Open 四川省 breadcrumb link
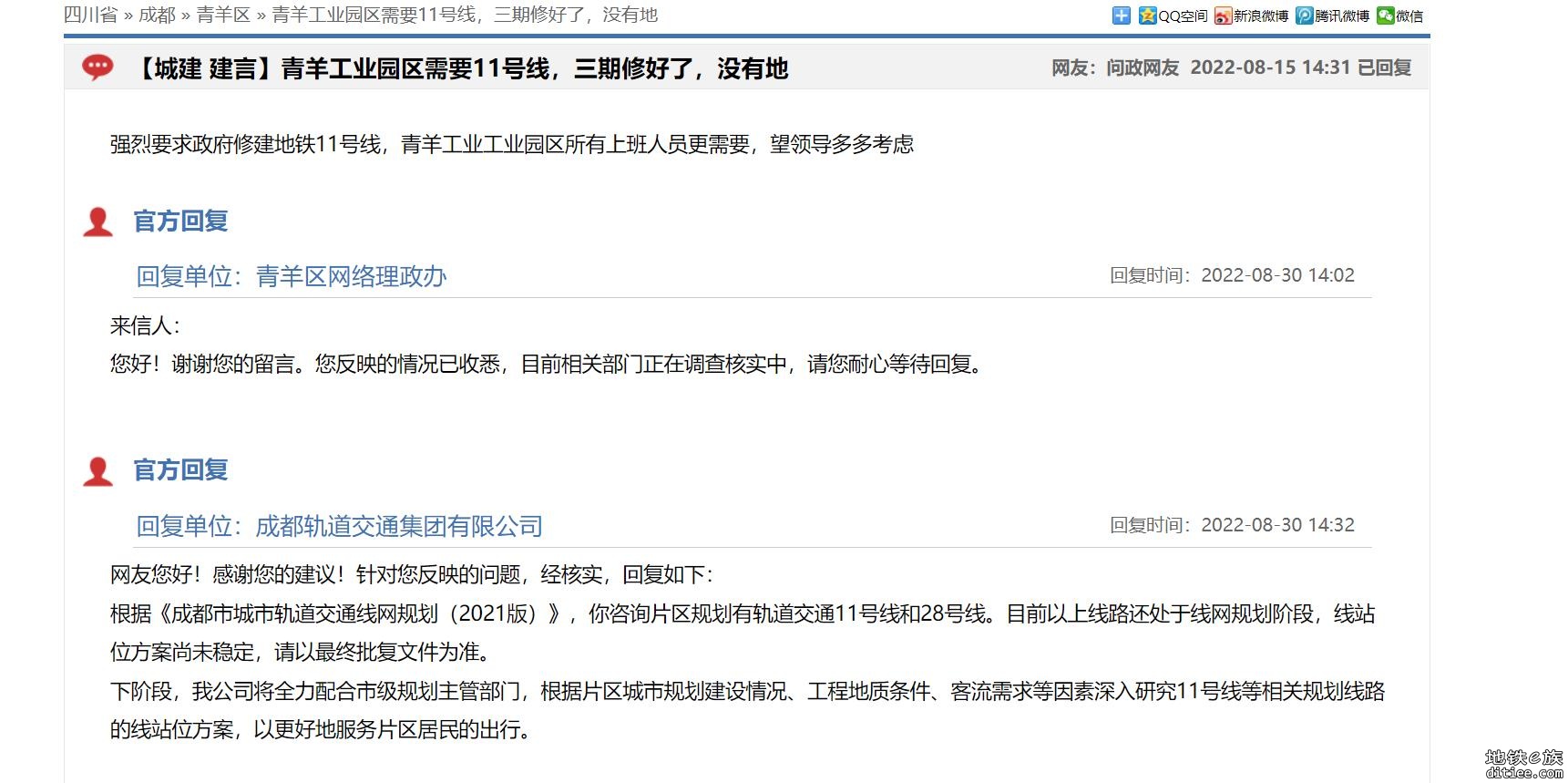This screenshot has width=1568, height=783. 91,15
